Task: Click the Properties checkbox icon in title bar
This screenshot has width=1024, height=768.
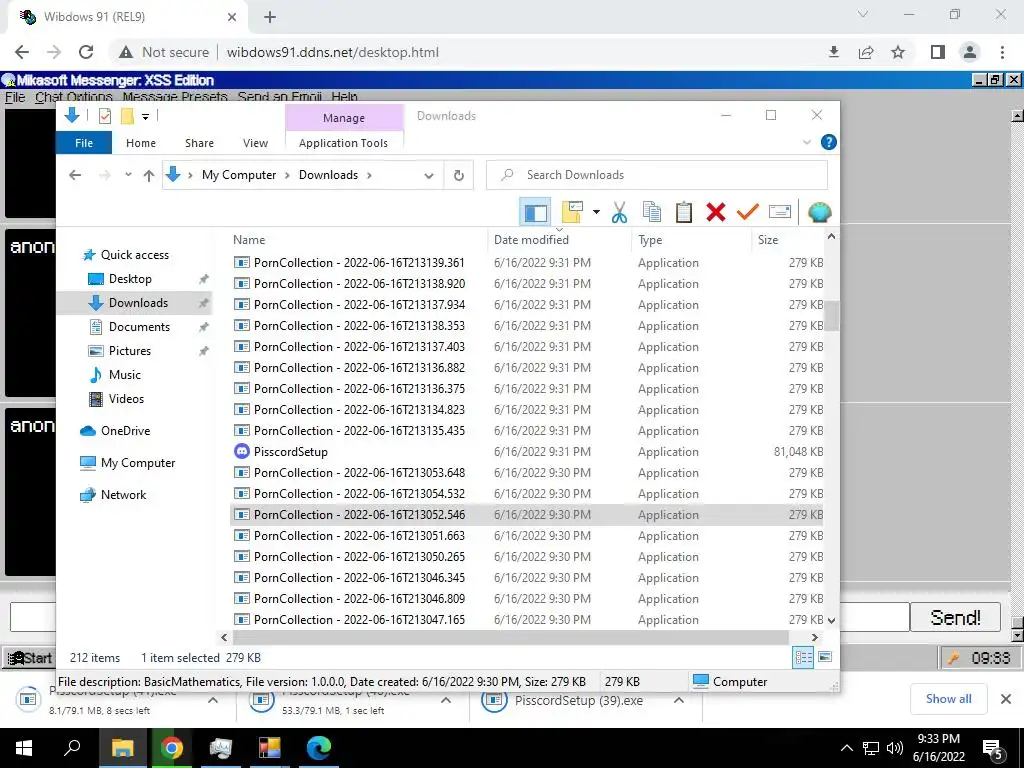Action: coord(104,116)
